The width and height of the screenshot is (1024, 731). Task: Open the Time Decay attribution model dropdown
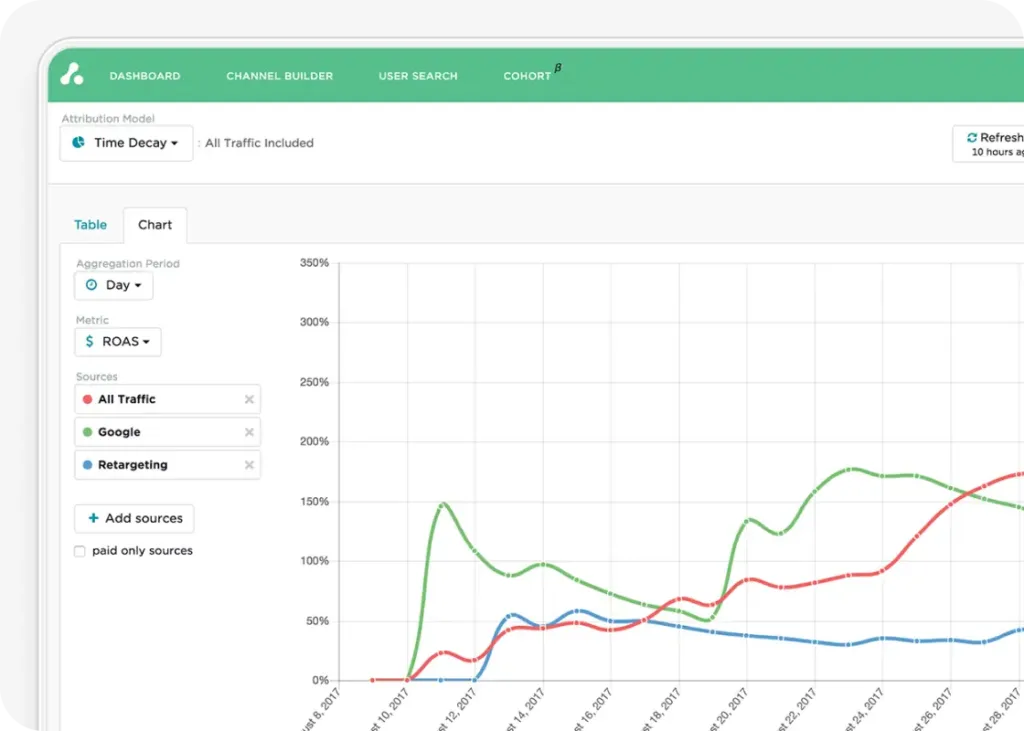(x=126, y=143)
